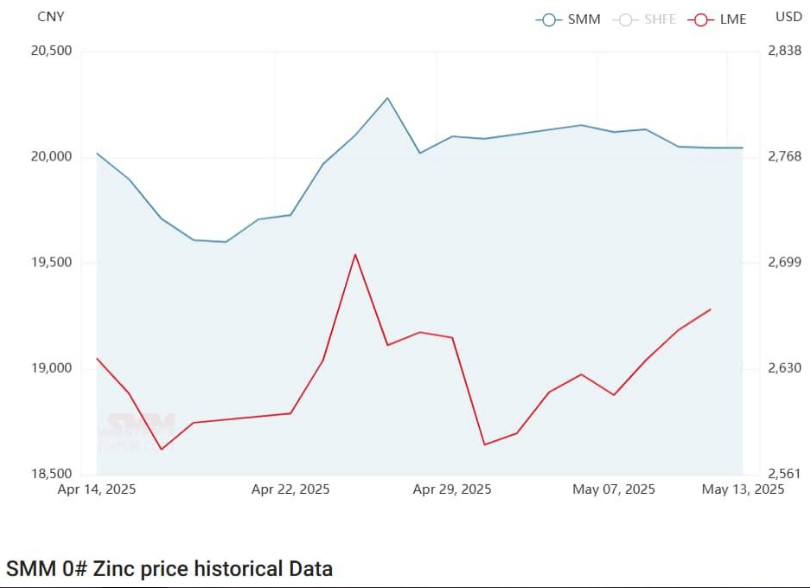Click the blue SMM legend circle marker
This screenshot has width=810, height=588.
[x=549, y=19]
